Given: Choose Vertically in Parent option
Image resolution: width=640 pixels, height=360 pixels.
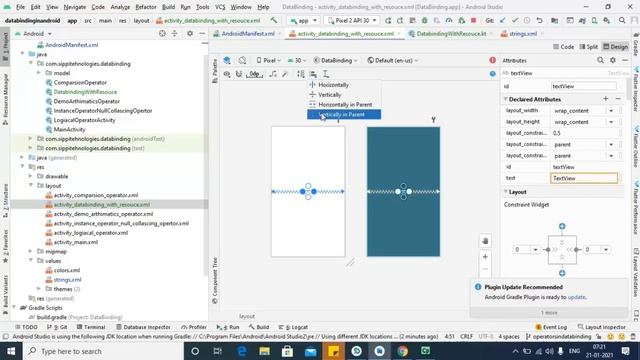Looking at the screenshot, I should [344, 114].
